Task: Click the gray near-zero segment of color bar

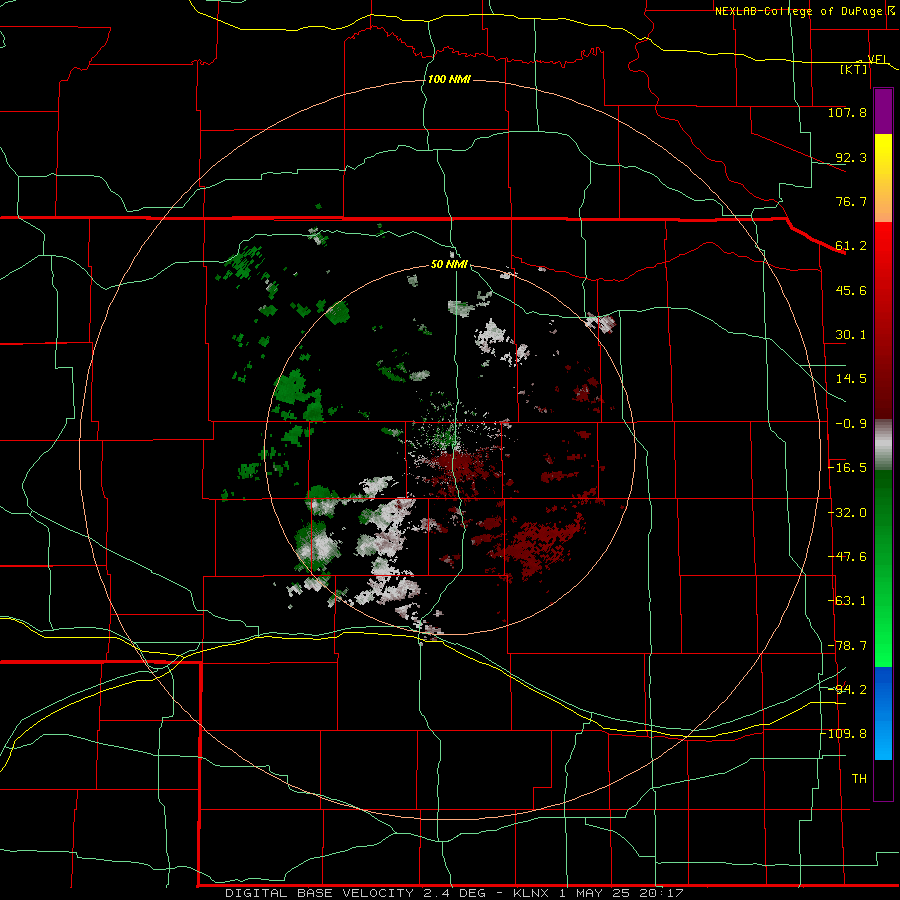Action: pos(883,445)
